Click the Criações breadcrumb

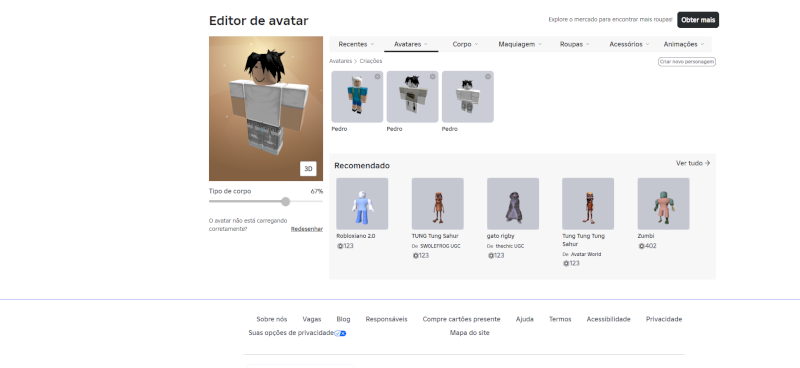click(371, 61)
